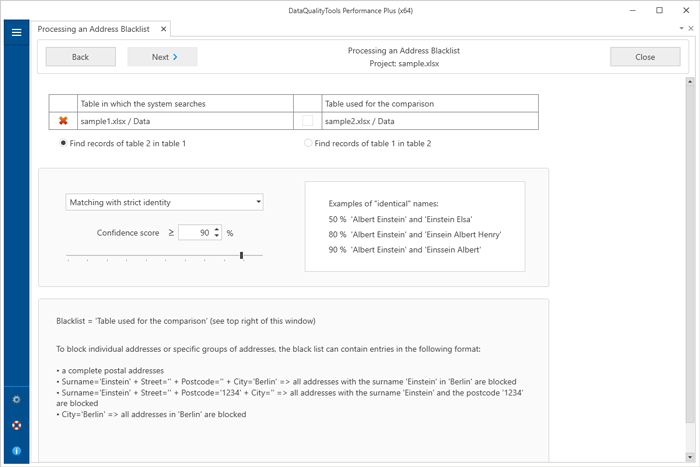Click the Table used for the comparison header

coord(430,104)
